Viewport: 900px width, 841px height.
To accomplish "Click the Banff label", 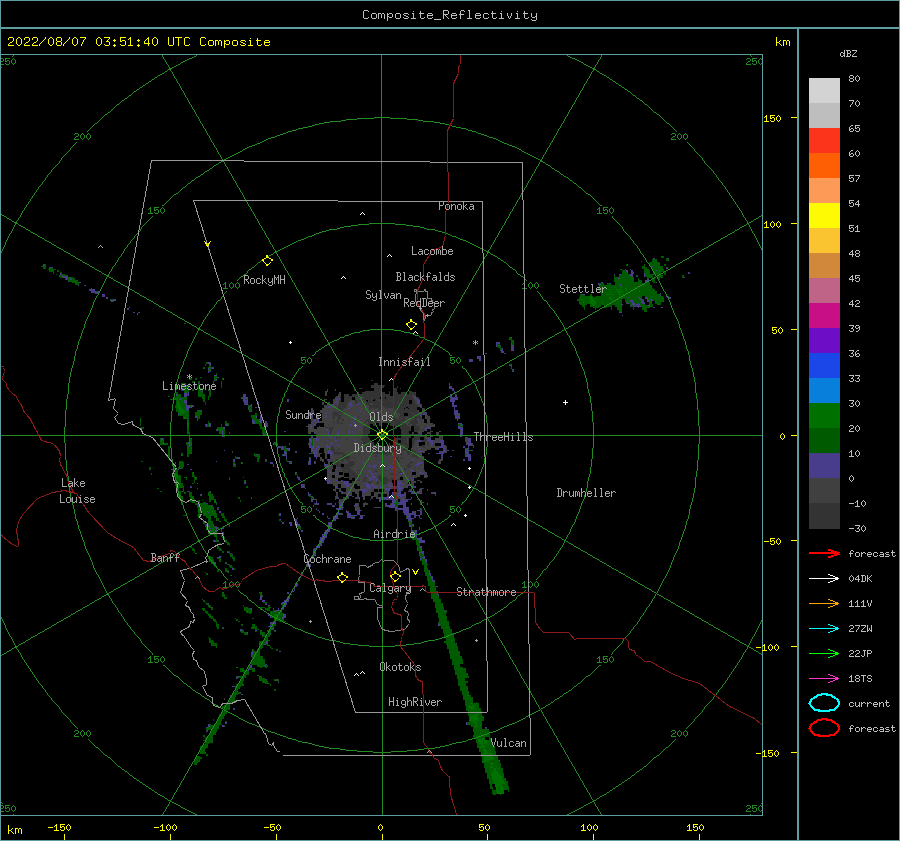I will 165,557.
